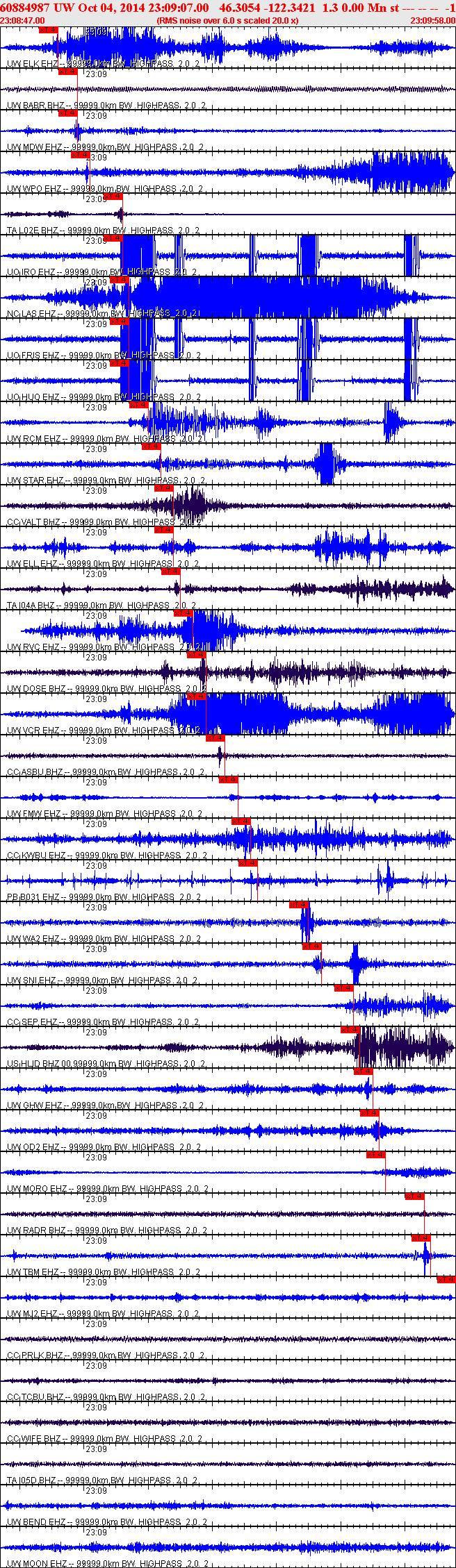Click the event ID 60884987 in the header
Viewport: 456px width, 1568px height.
tap(24, 8)
